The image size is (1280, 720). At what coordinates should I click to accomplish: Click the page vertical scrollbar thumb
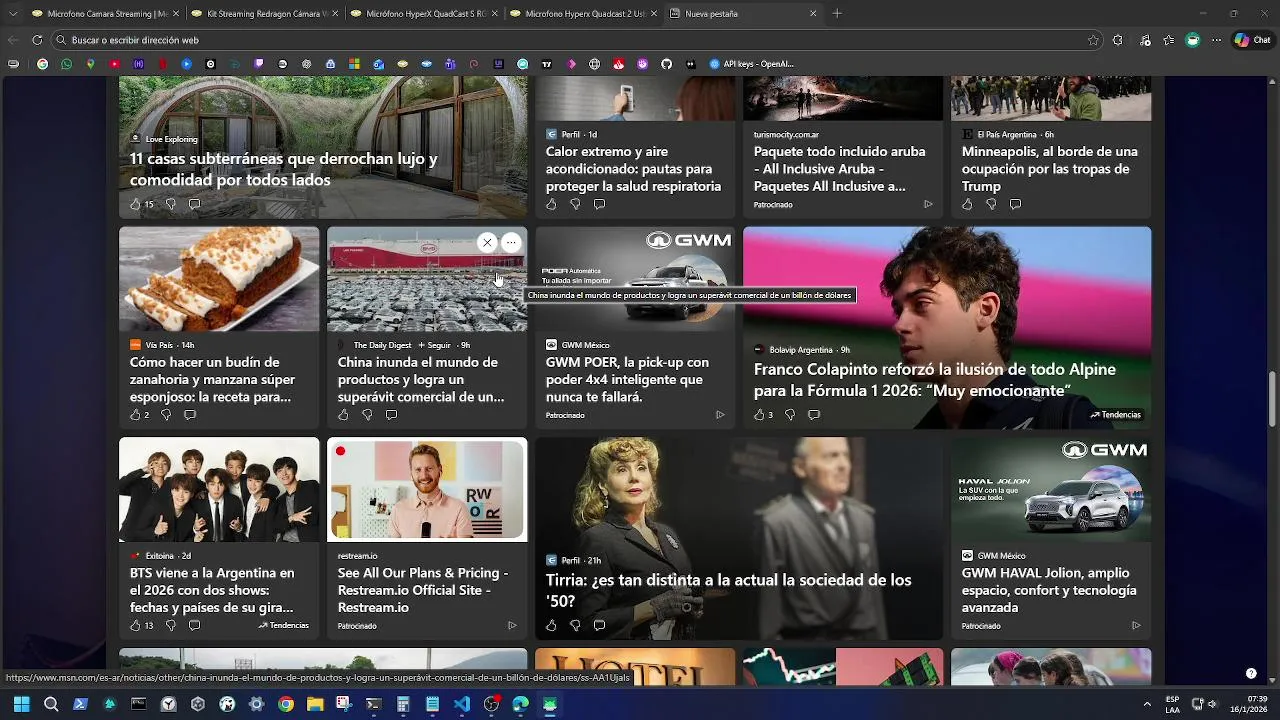pos(1273,398)
